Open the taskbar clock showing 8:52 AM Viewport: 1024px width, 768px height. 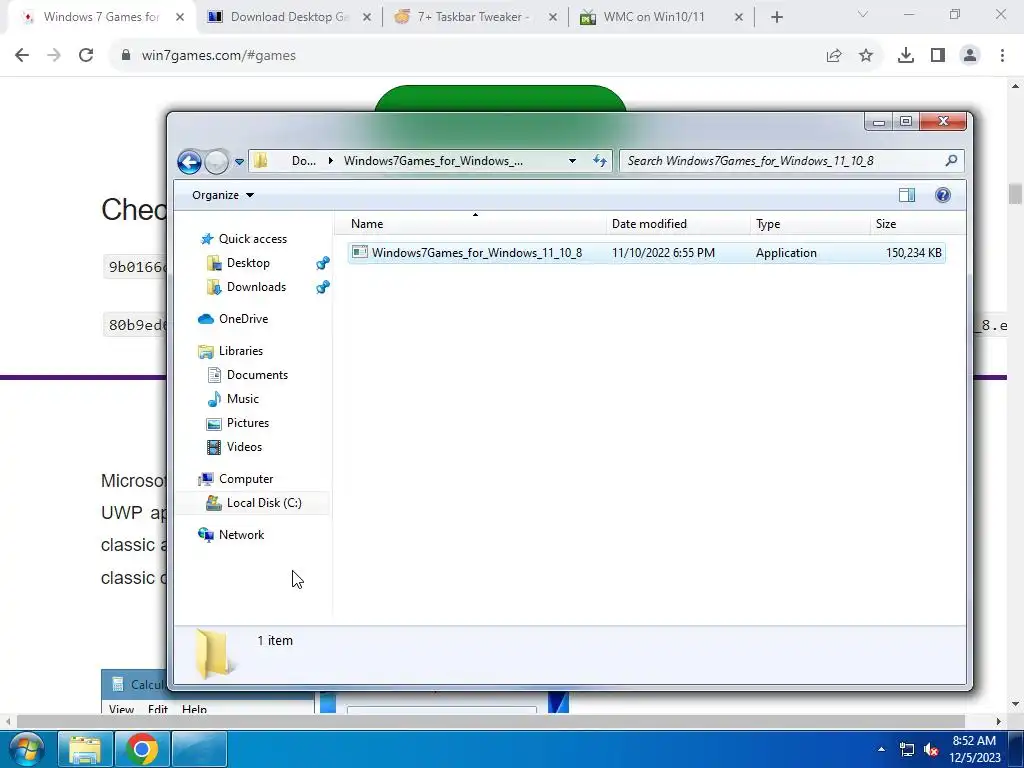click(x=974, y=749)
